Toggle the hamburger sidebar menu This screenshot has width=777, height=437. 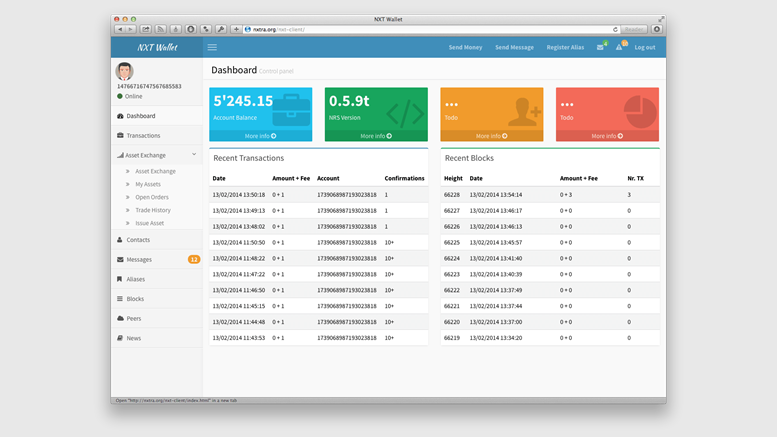click(x=212, y=47)
